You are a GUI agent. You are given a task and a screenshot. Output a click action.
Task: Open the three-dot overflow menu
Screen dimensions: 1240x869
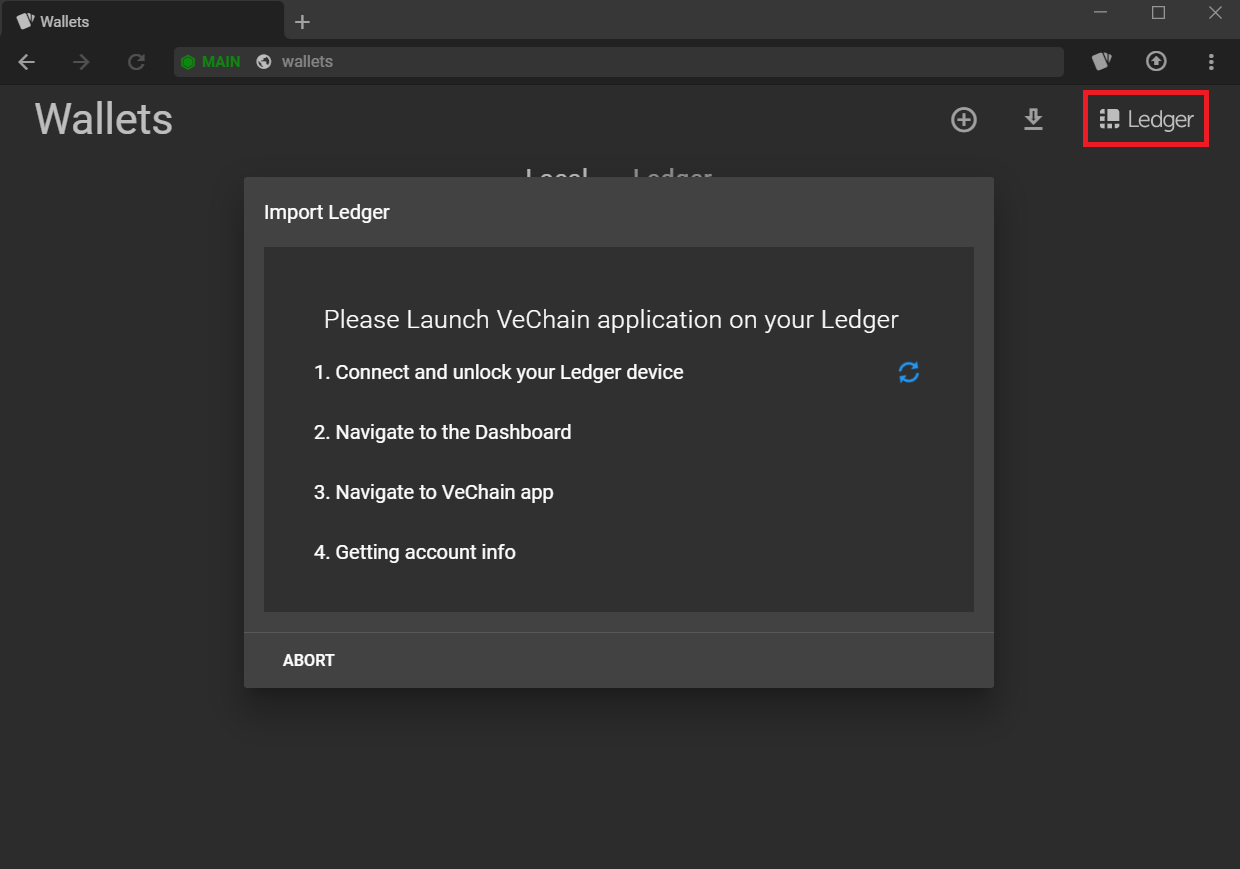pyautogui.click(x=1211, y=61)
